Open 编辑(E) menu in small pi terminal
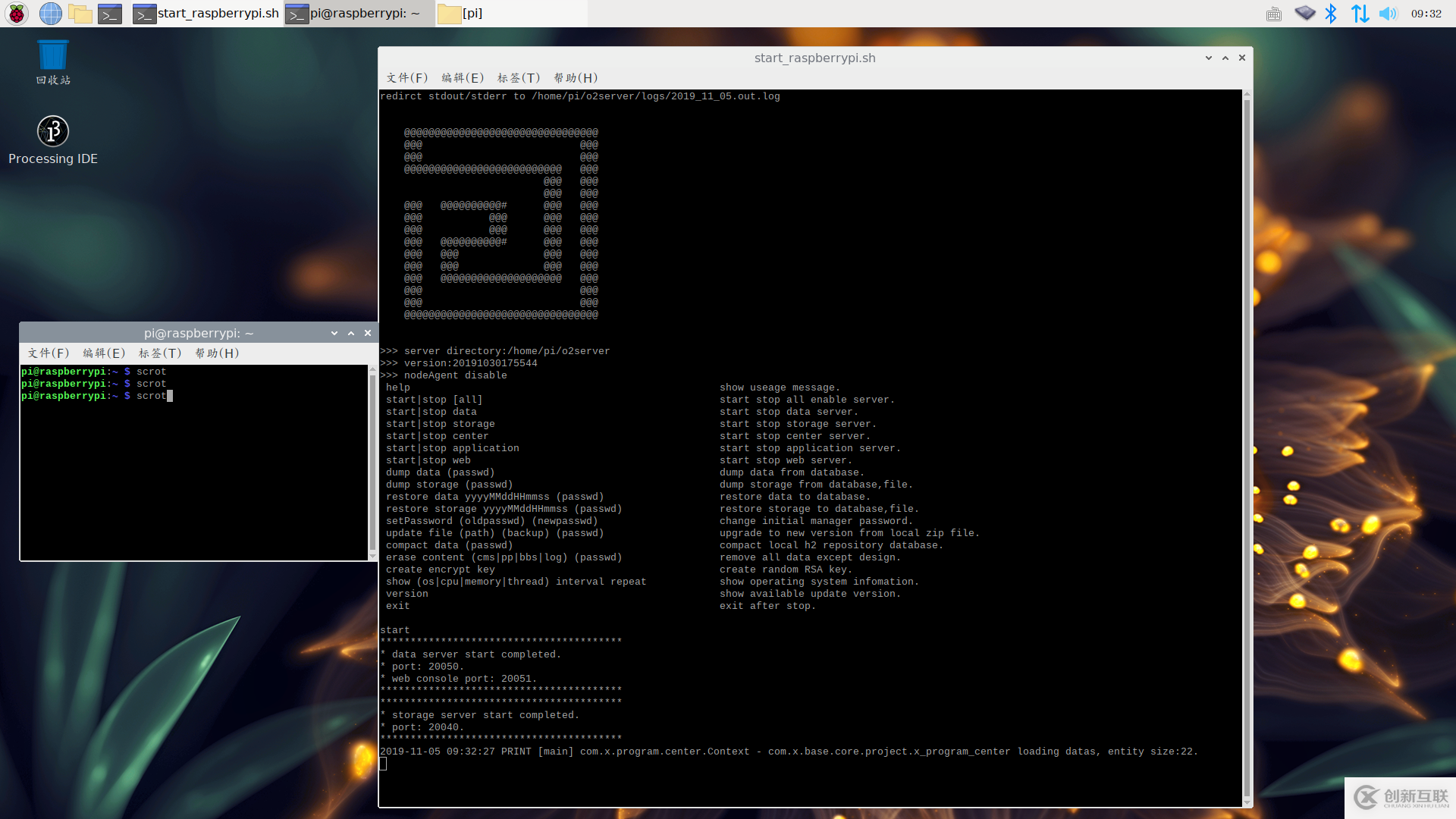 coord(104,353)
